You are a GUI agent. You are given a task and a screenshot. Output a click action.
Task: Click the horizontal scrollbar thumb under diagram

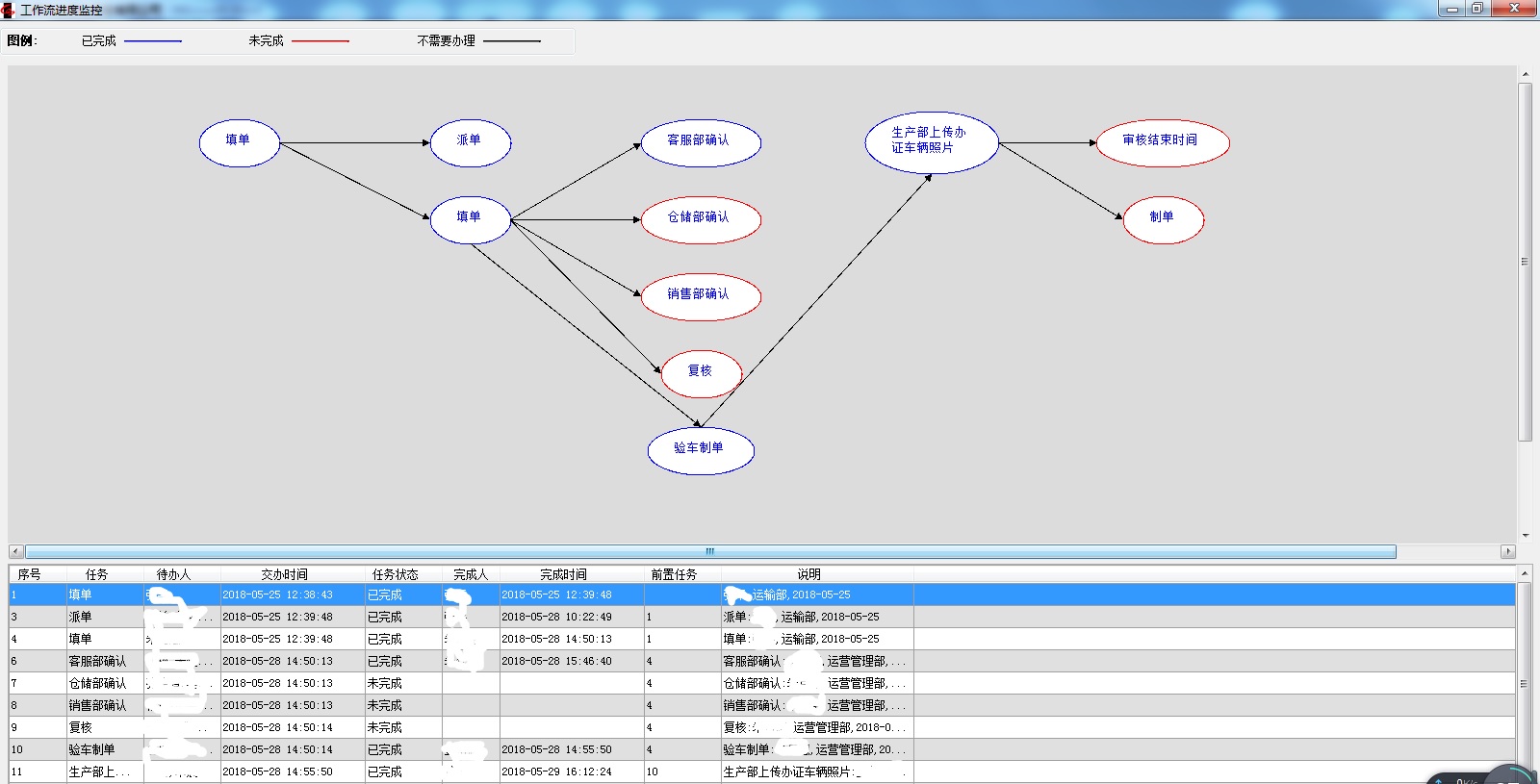tap(710, 551)
